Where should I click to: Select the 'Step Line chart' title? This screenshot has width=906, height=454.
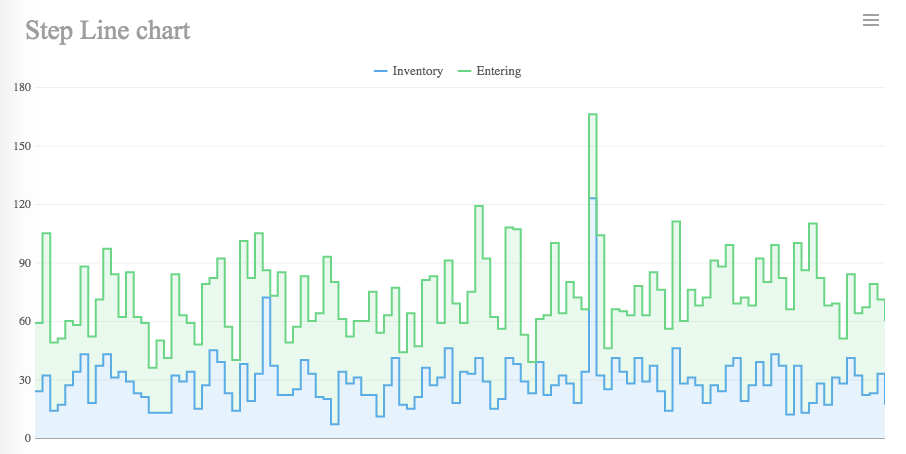(x=107, y=30)
